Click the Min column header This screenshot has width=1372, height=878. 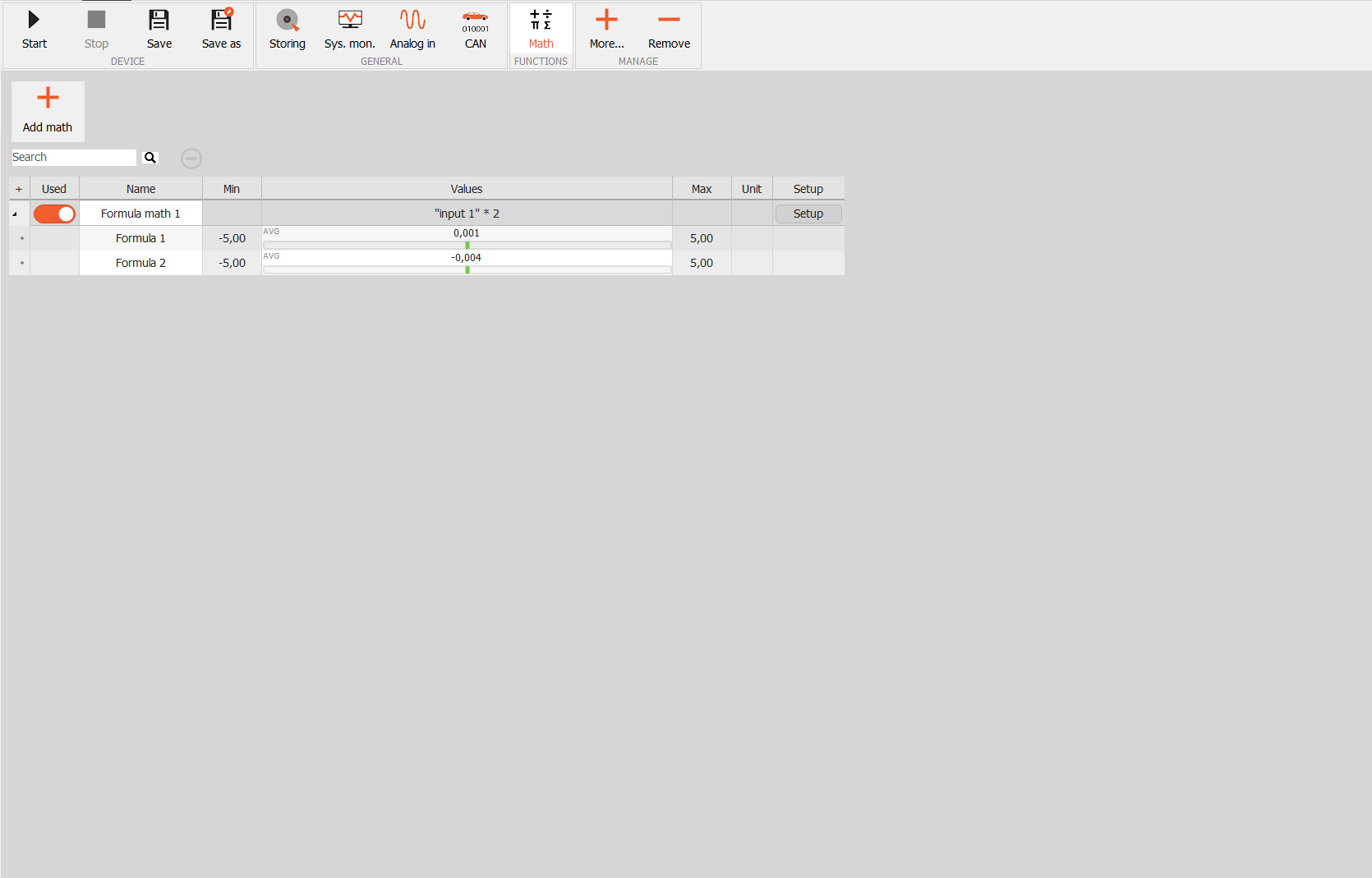tap(232, 189)
